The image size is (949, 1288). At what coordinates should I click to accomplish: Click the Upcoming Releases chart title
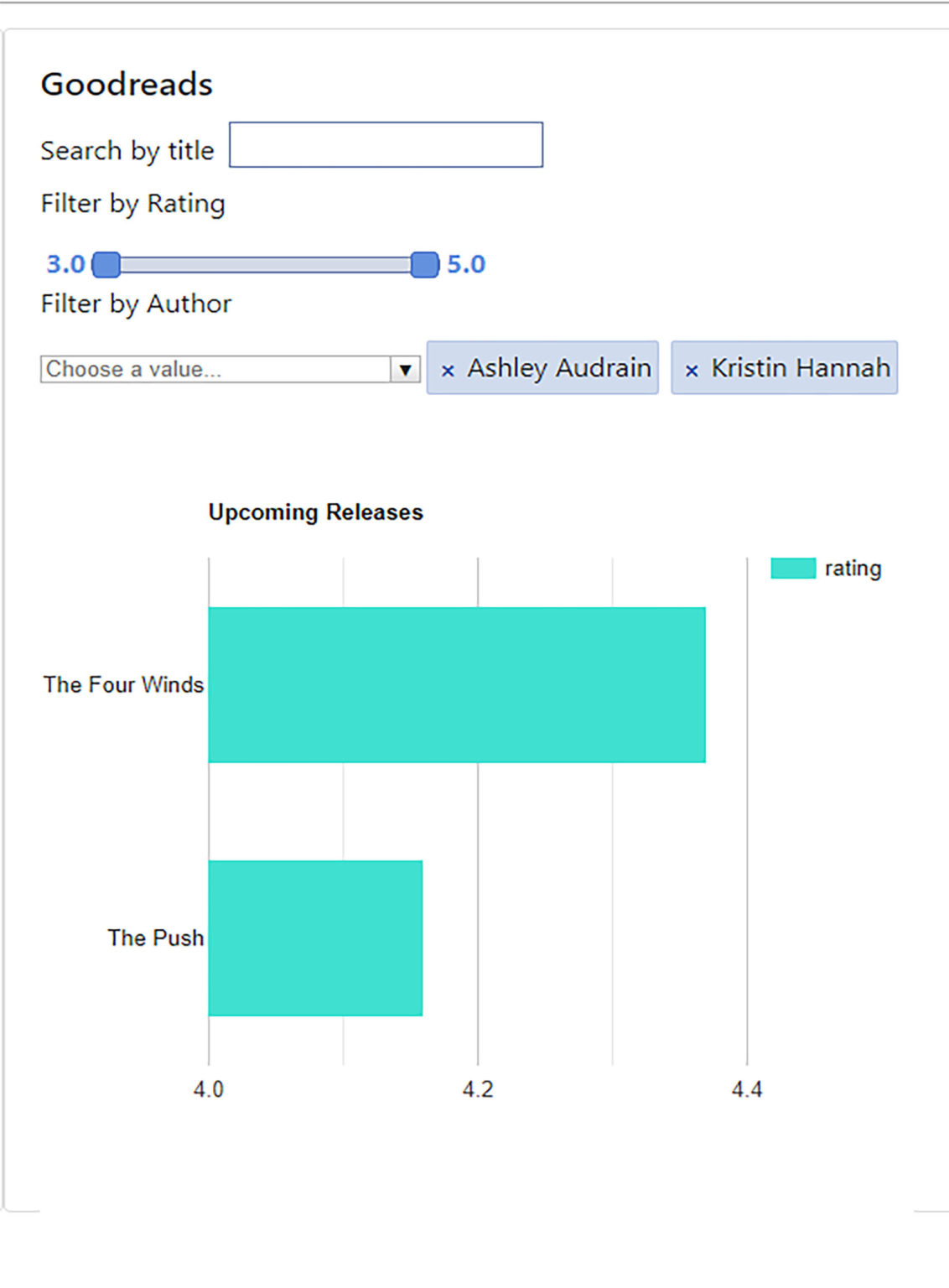click(315, 512)
